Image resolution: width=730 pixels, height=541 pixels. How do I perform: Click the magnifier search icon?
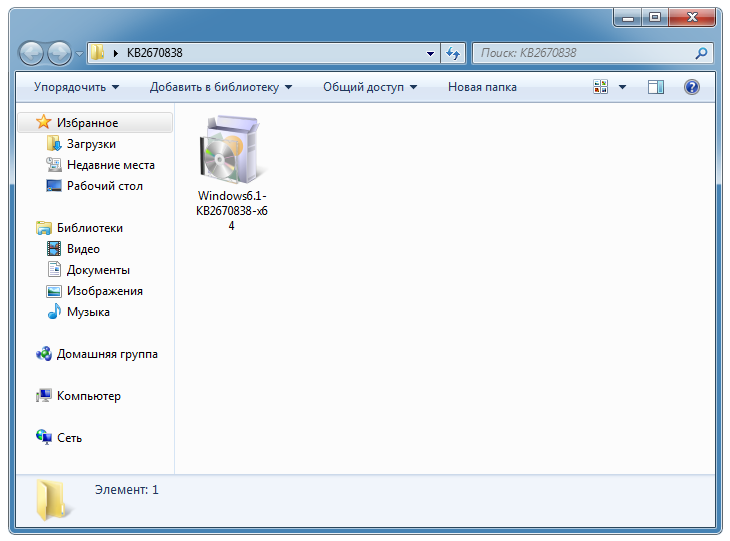tap(701, 53)
